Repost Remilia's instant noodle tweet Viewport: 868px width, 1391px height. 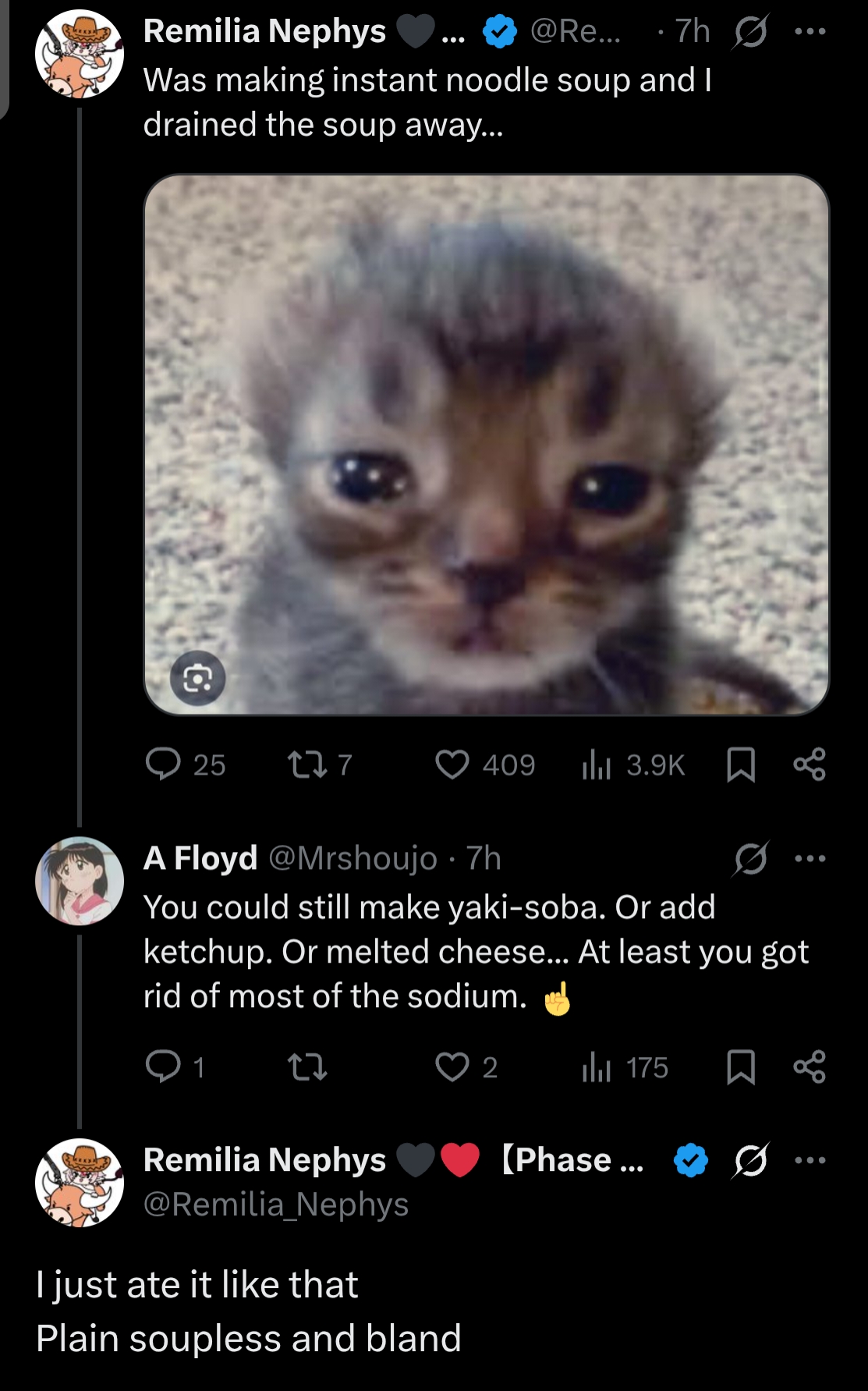[x=307, y=764]
